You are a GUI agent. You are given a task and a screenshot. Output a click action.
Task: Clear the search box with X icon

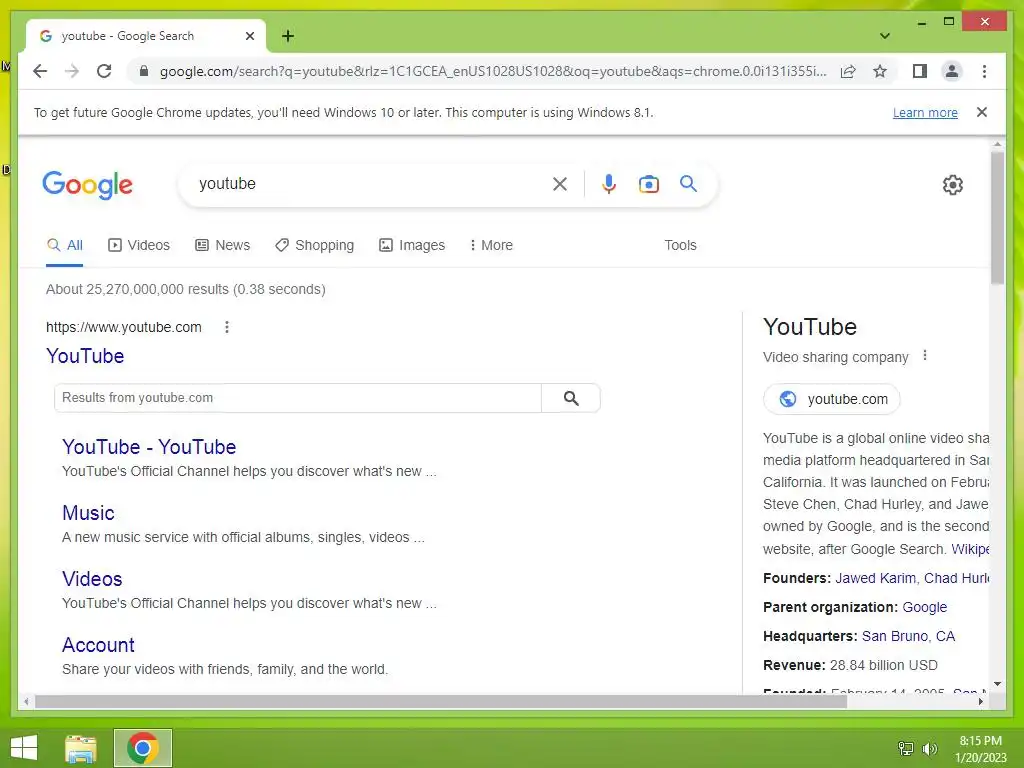(x=560, y=184)
